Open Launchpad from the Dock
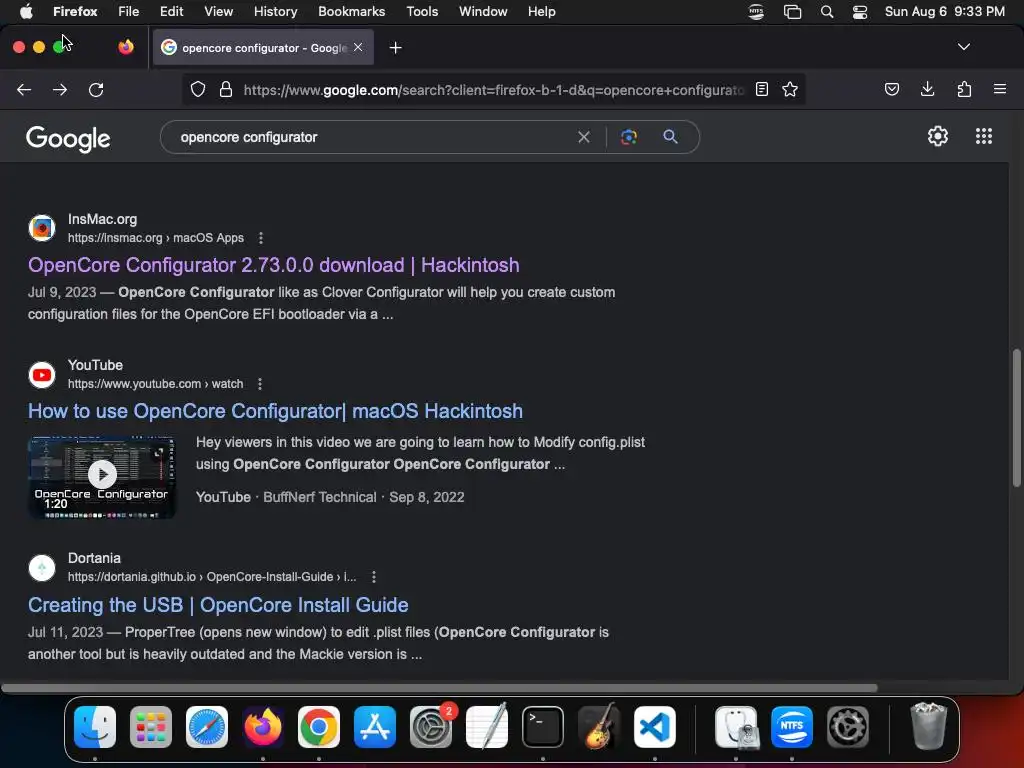Image resolution: width=1024 pixels, height=768 pixels. 151,727
